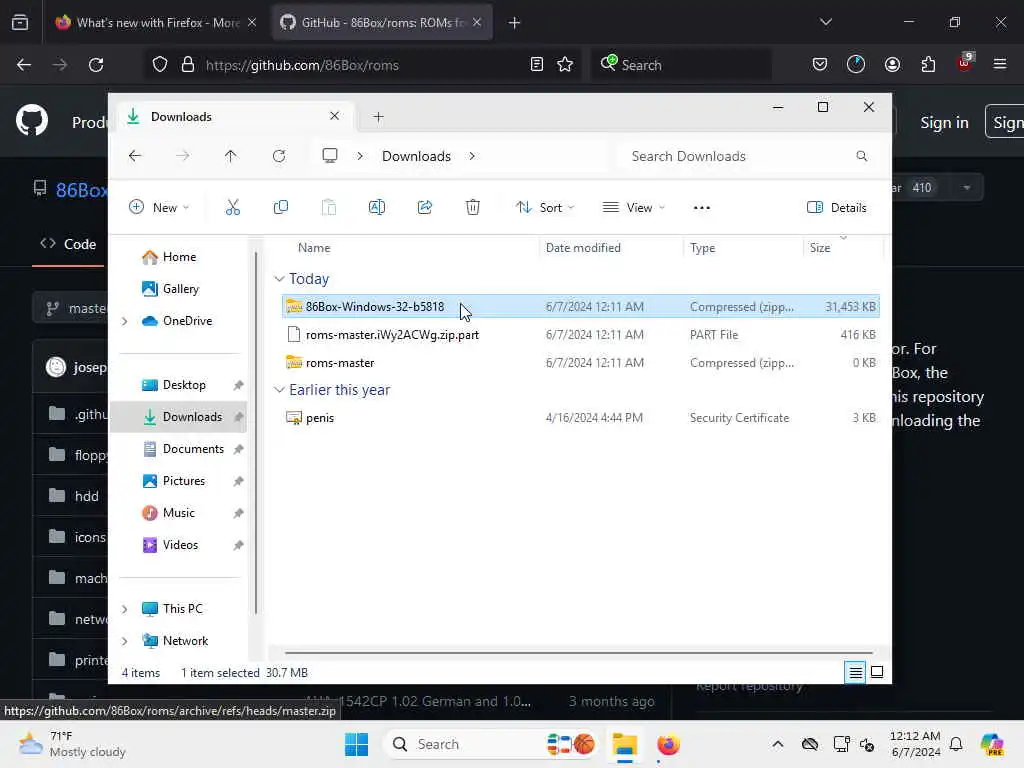Switch to What's new with Firefox tab
The width and height of the screenshot is (1024, 768).
click(x=157, y=23)
